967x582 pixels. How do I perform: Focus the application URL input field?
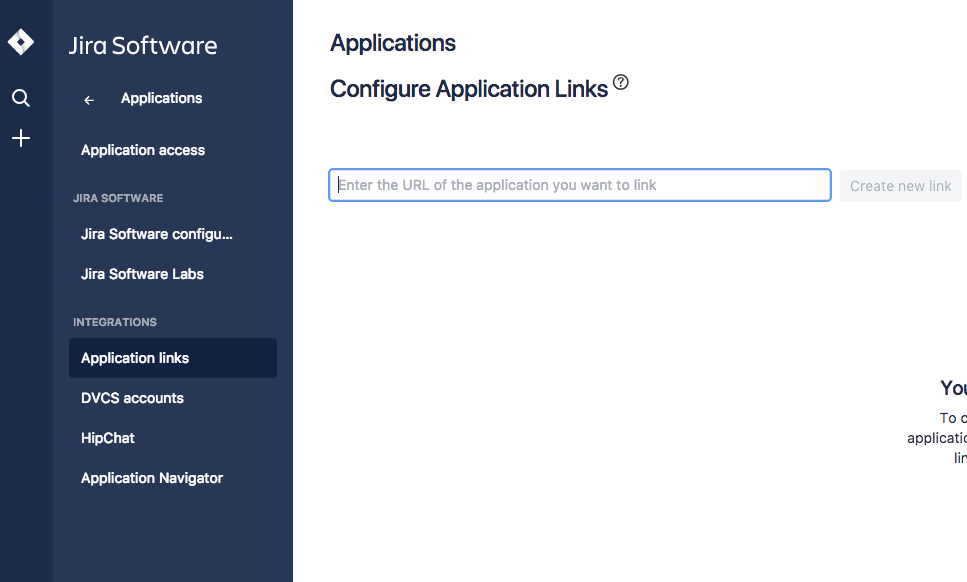tap(580, 185)
